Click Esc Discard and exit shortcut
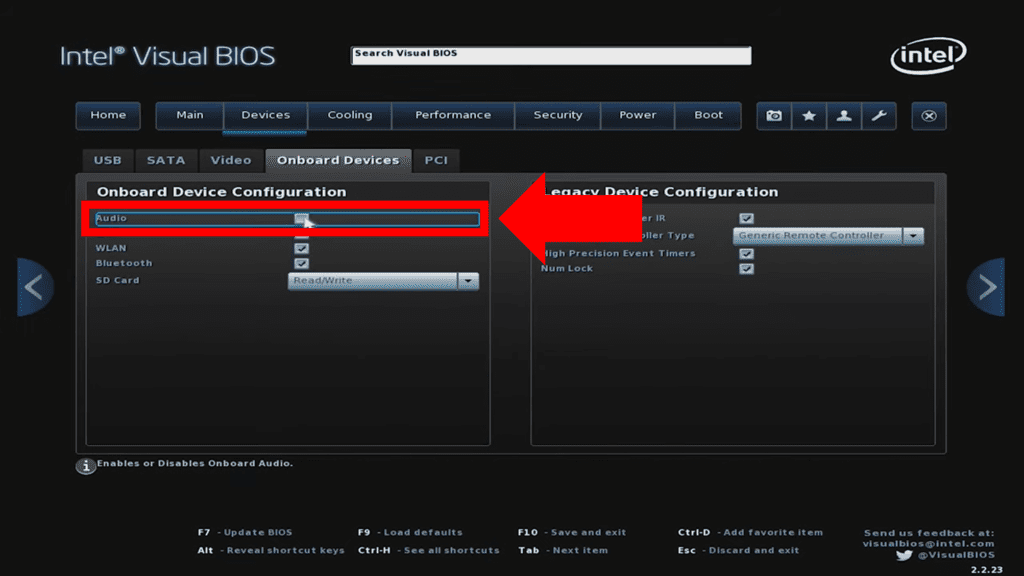 (x=738, y=551)
